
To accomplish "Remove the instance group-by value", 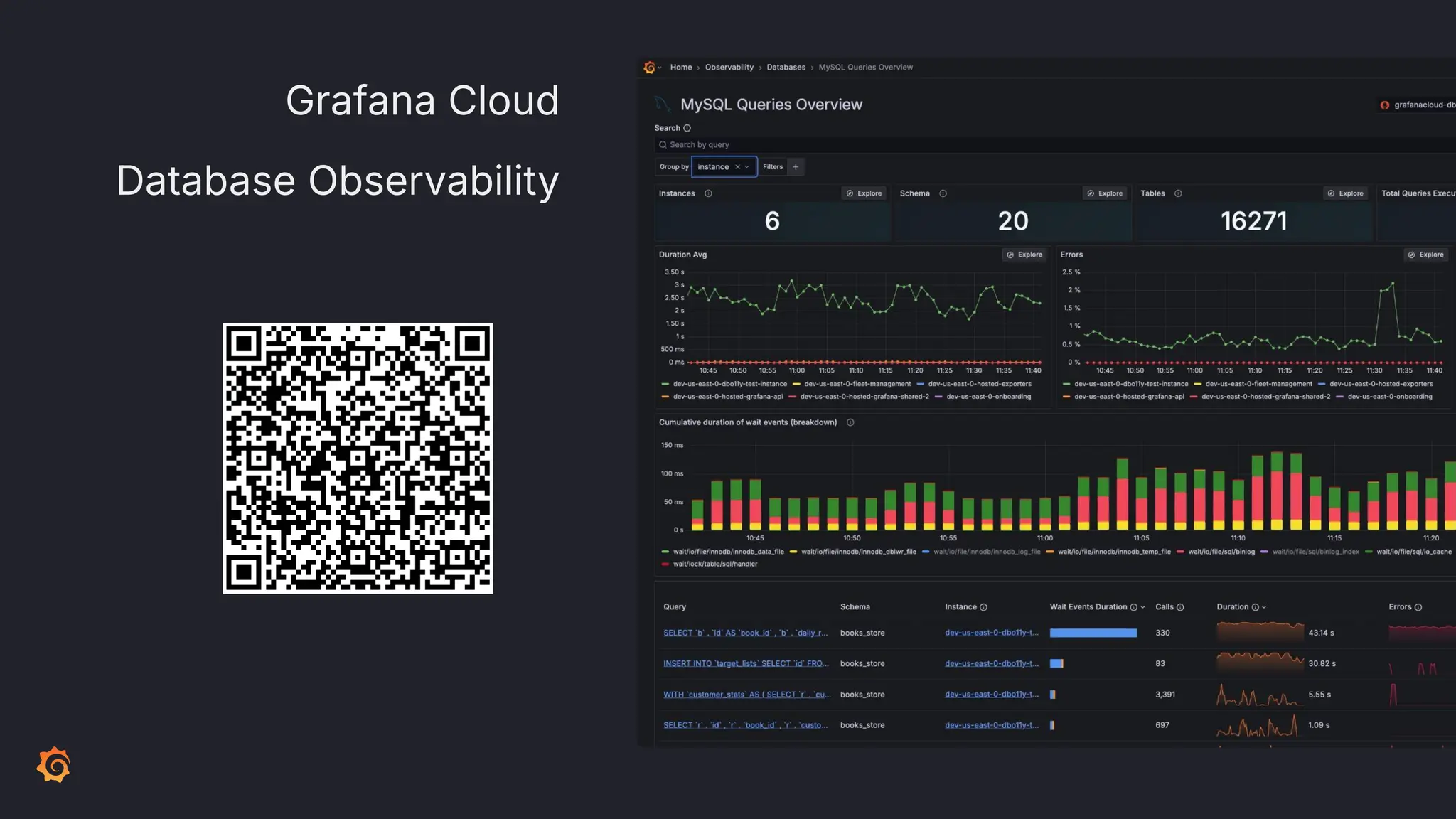I will 737,167.
